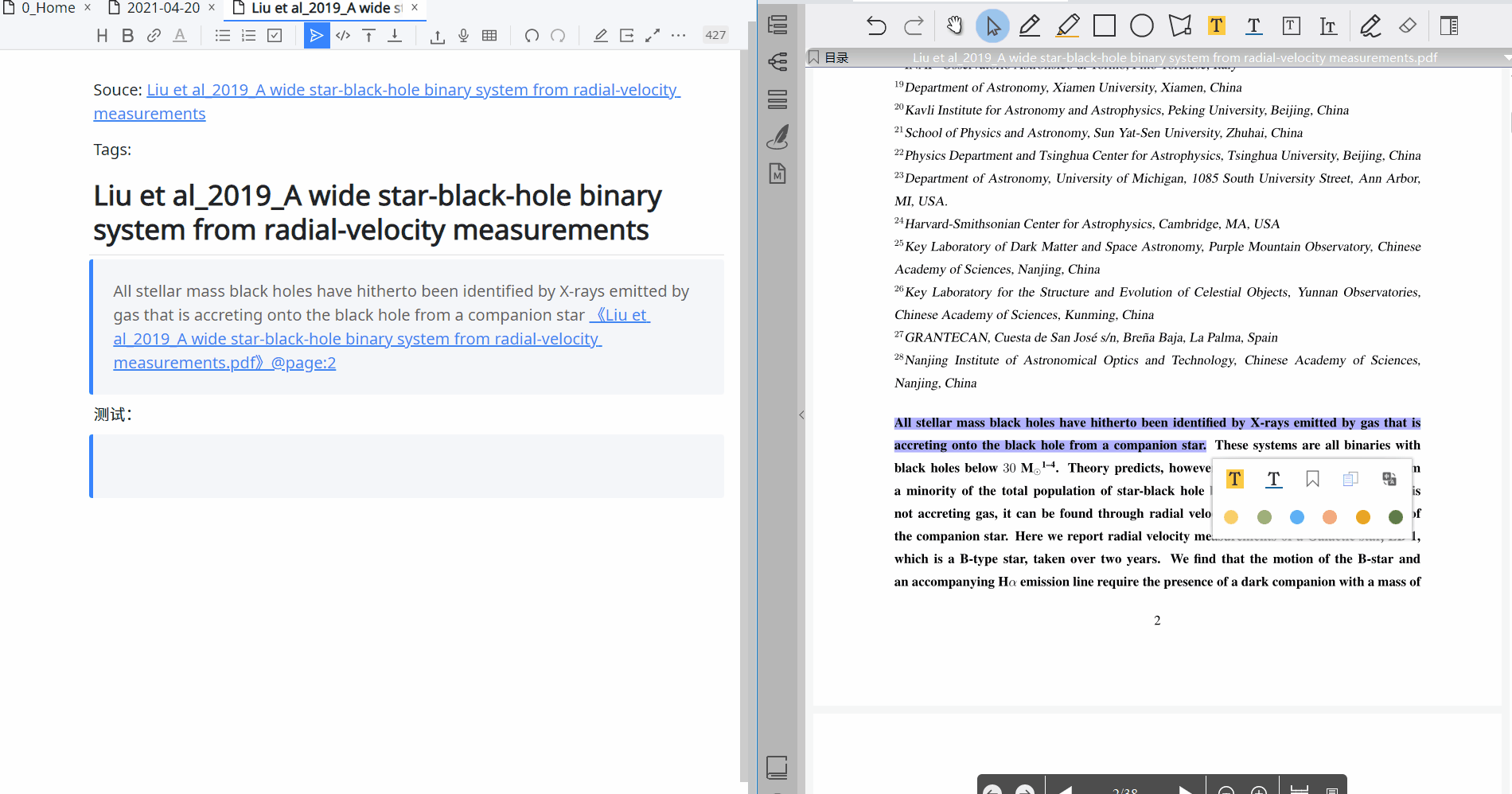The width and height of the screenshot is (1512, 794).
Task: Click the bookmark icon in selection popup
Action: pyautogui.click(x=1312, y=479)
